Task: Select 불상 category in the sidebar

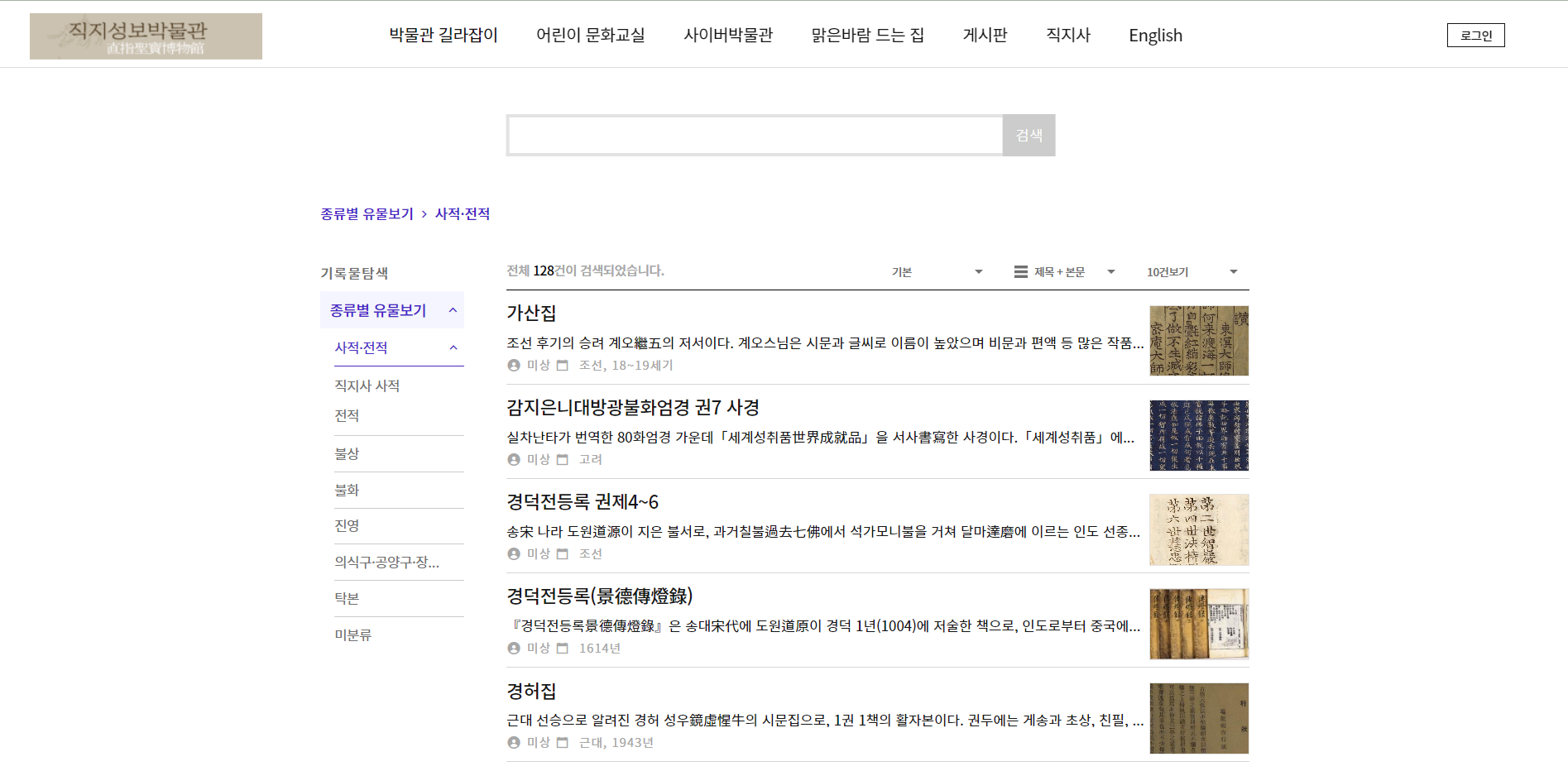Action: tap(347, 453)
